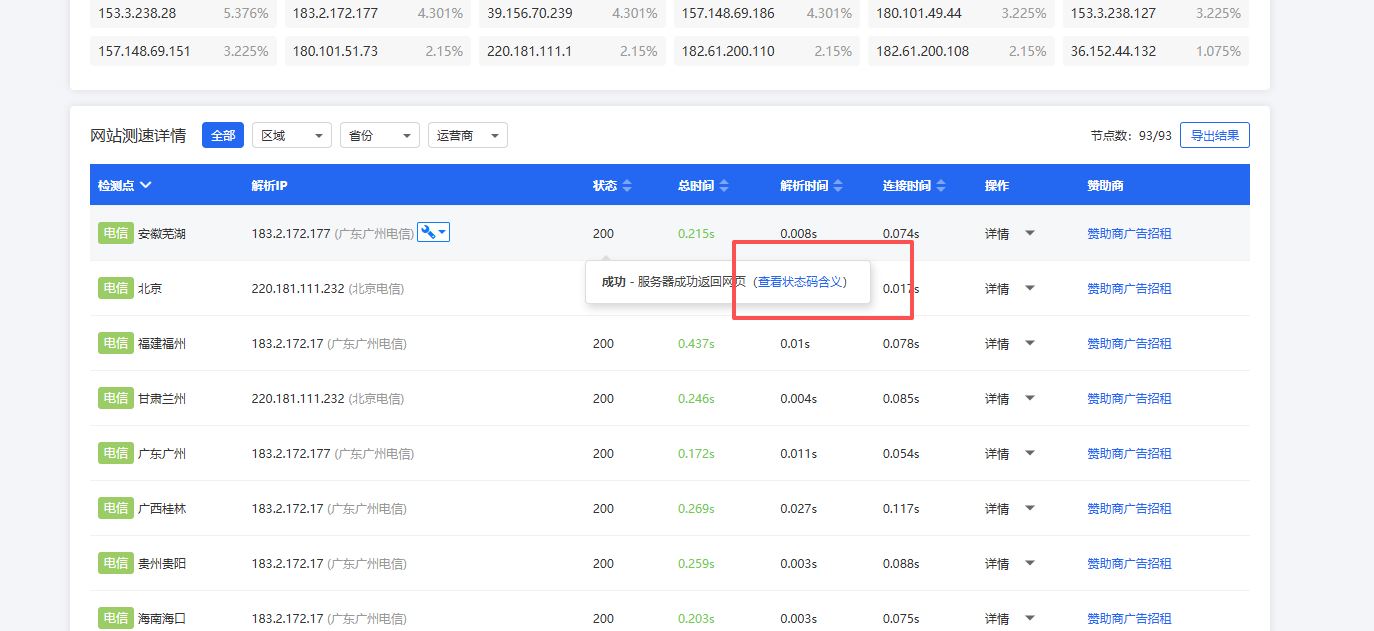Open 查看状态码含义 link in tooltip
The height and width of the screenshot is (631, 1374).
click(x=801, y=282)
